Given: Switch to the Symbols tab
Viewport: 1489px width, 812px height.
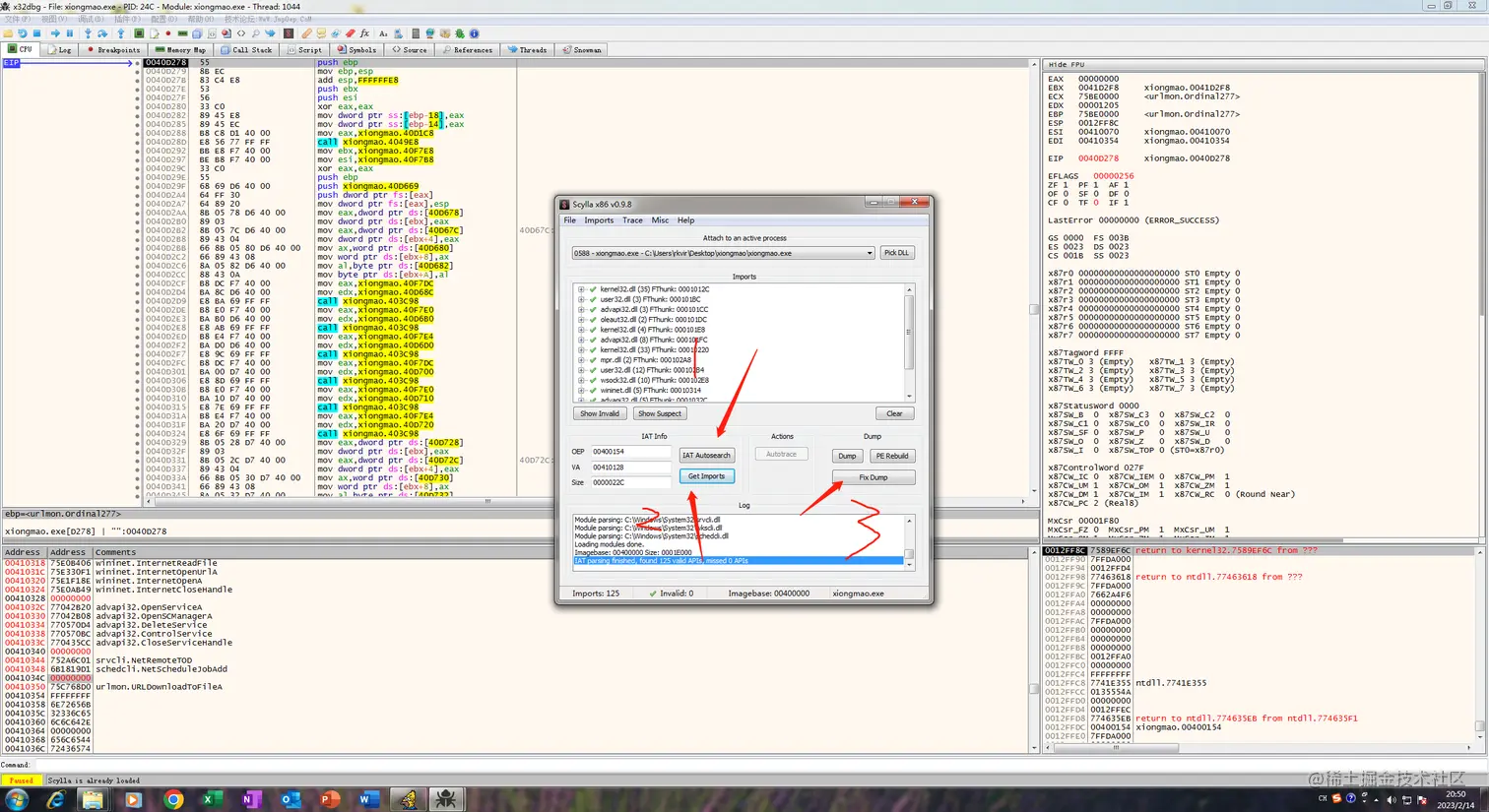Looking at the screenshot, I should pos(356,49).
